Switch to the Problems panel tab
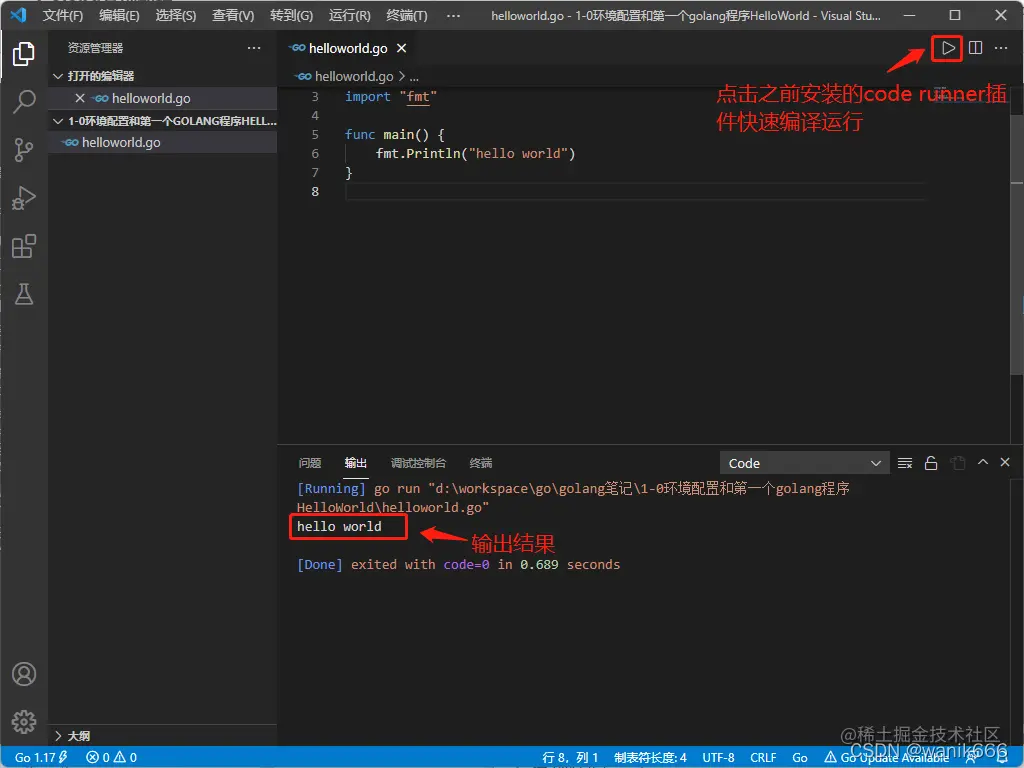The width and height of the screenshot is (1024, 768). tap(310, 463)
